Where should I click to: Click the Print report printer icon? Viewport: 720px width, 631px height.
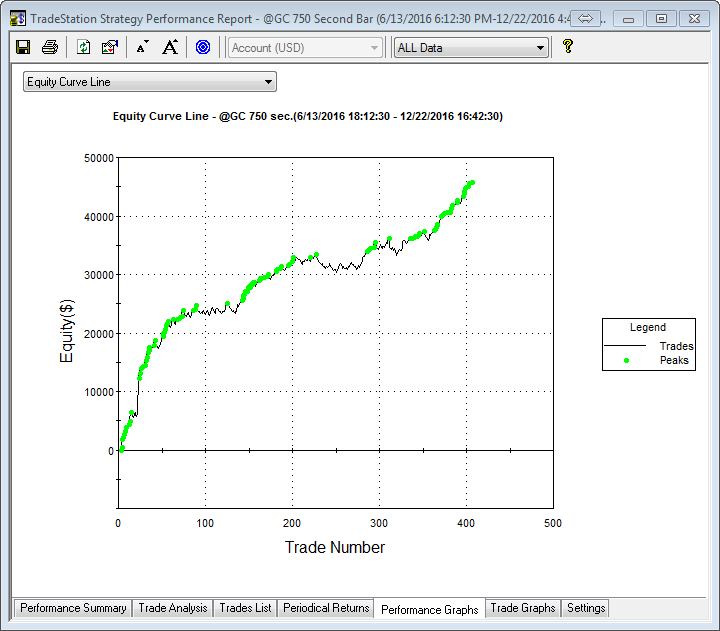point(49,47)
